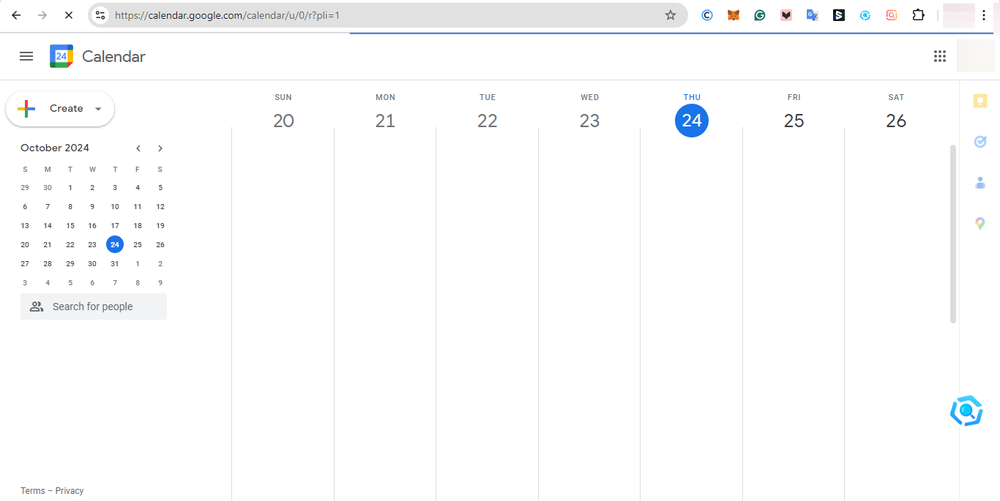
Task: Open the pink chevron extension
Action: [786, 15]
